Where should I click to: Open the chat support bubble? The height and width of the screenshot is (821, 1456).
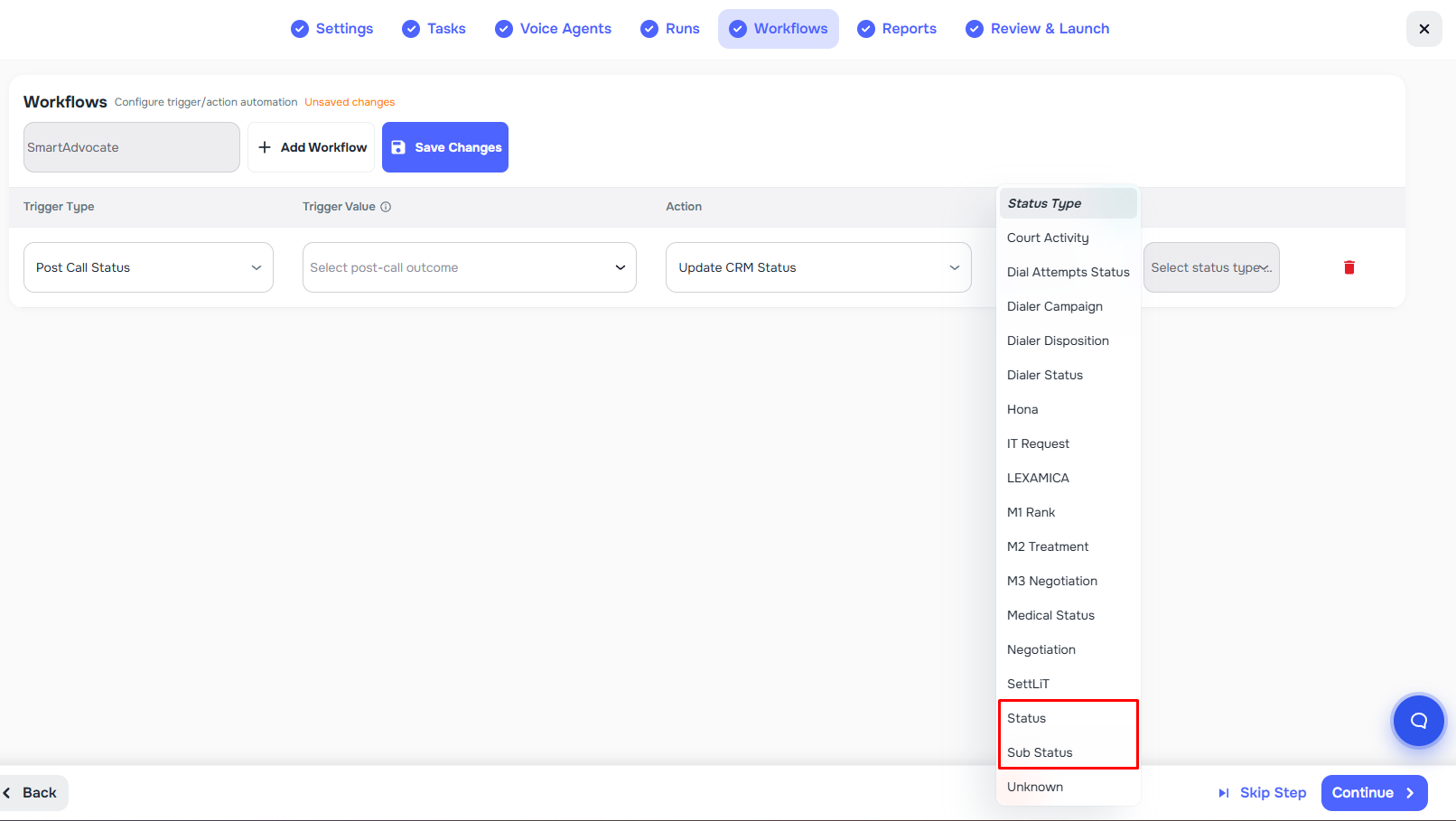click(1418, 721)
